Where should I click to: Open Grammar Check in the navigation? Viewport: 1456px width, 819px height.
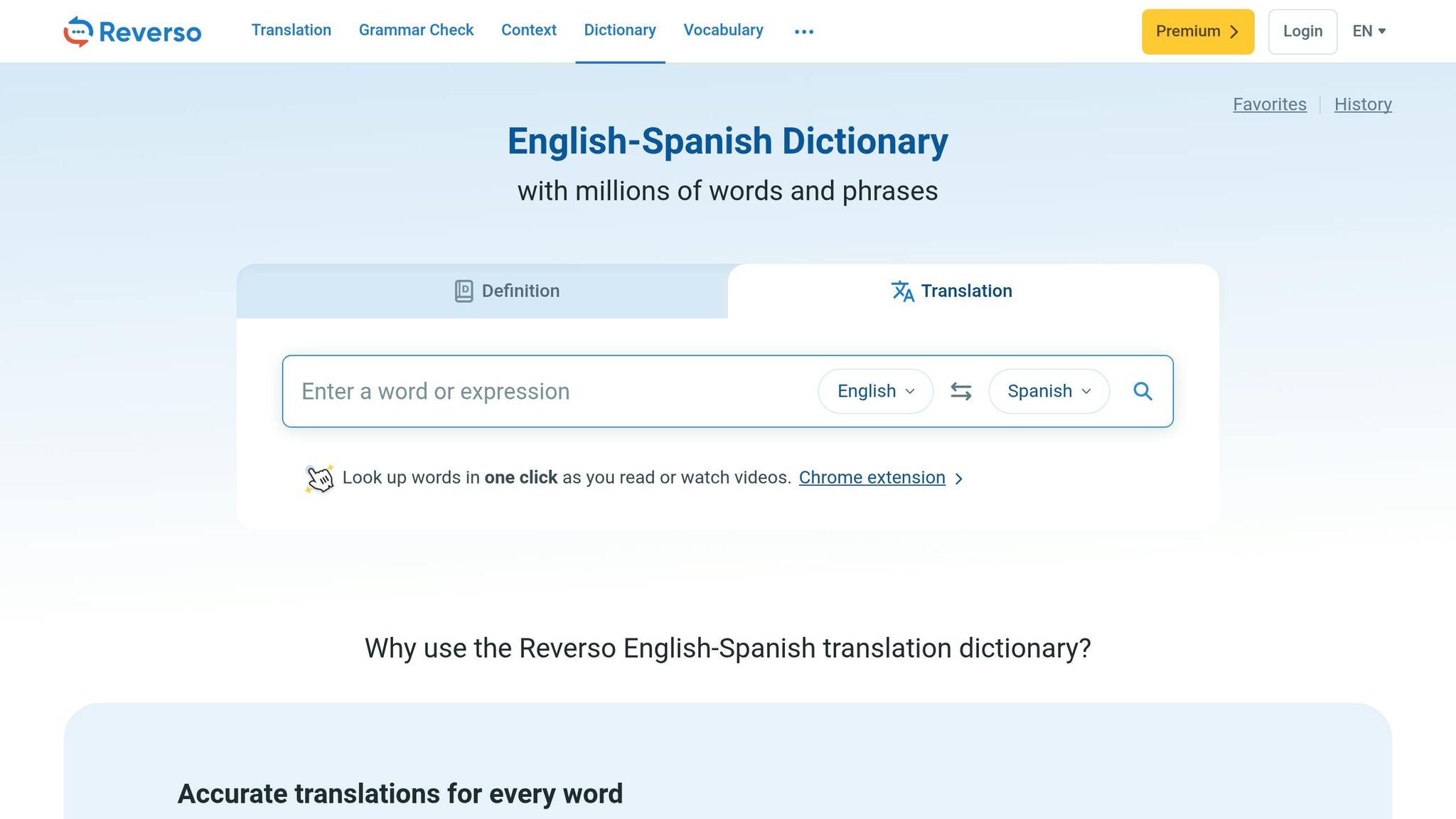[416, 30]
